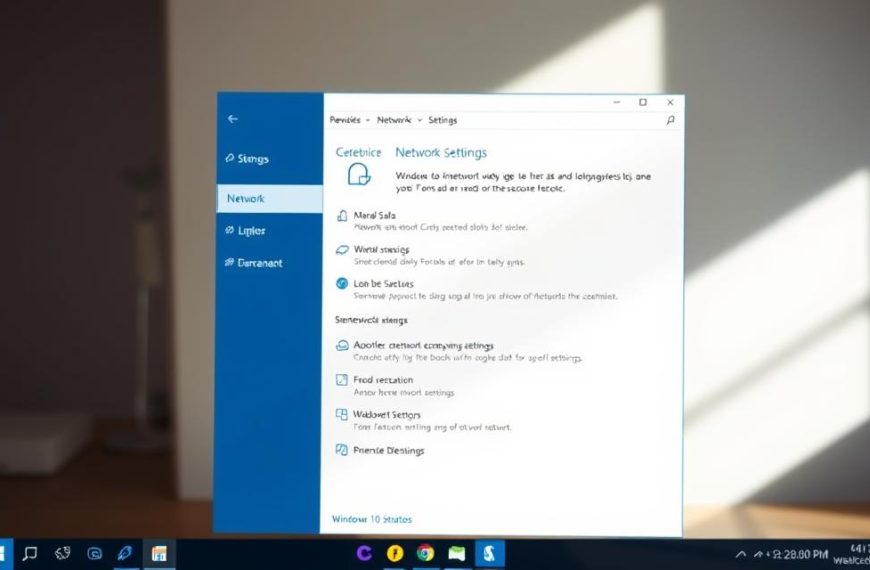The height and width of the screenshot is (570, 870).
Task: Click icon beside Maral Sala
Action: pos(342,215)
